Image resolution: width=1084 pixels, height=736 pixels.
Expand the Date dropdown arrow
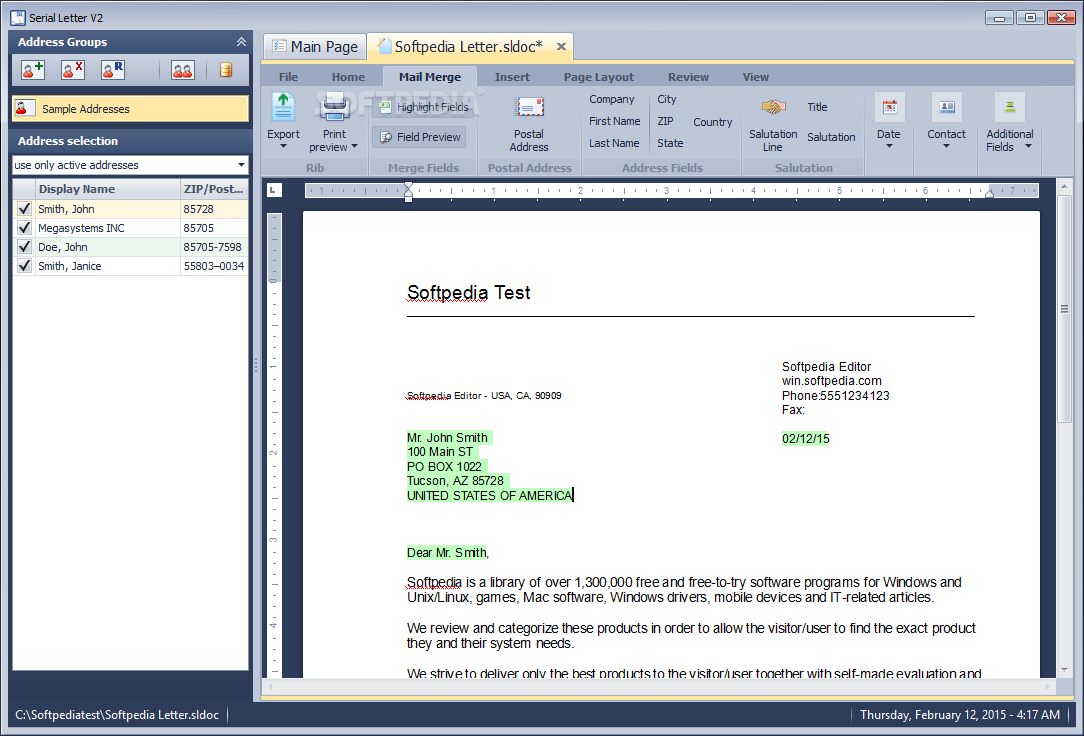(889, 147)
